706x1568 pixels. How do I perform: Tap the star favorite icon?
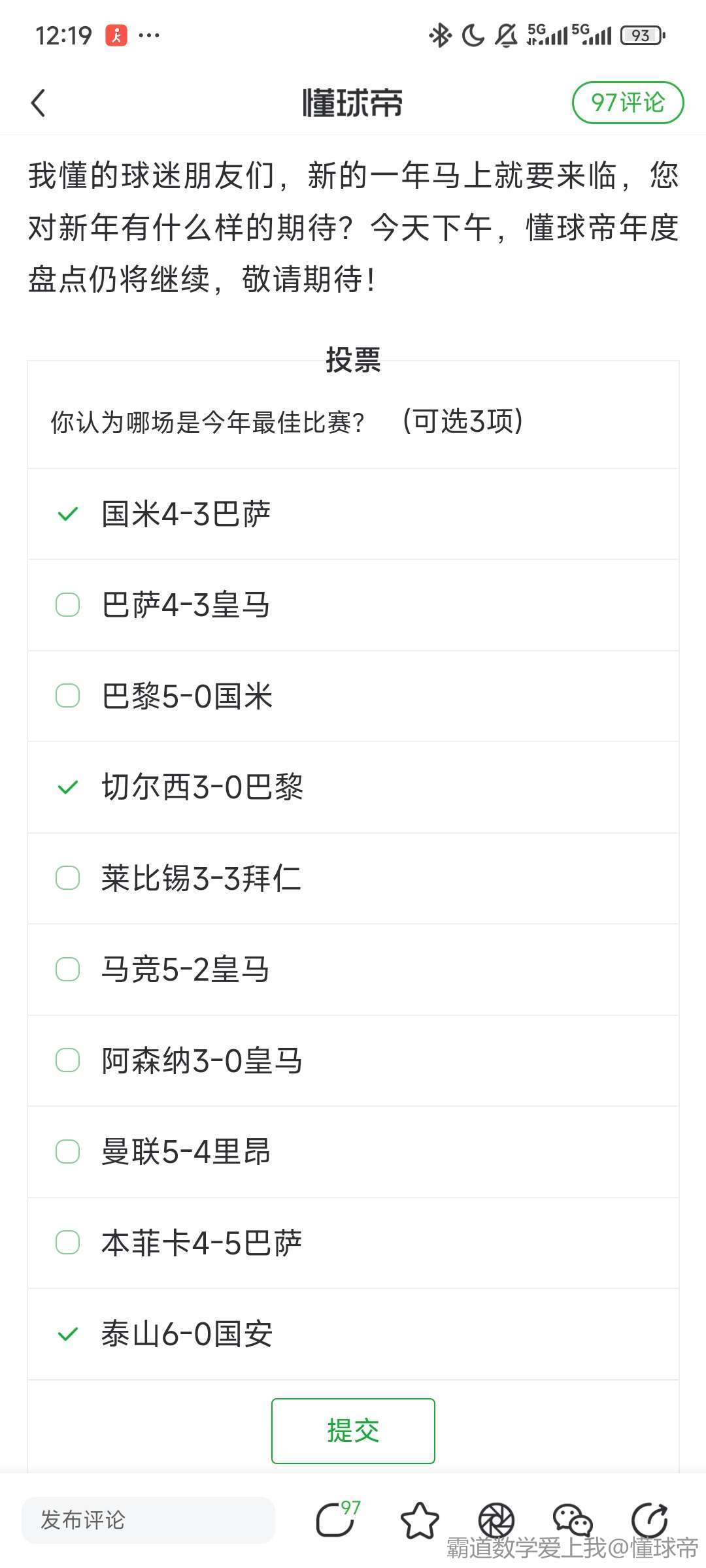point(420,1520)
